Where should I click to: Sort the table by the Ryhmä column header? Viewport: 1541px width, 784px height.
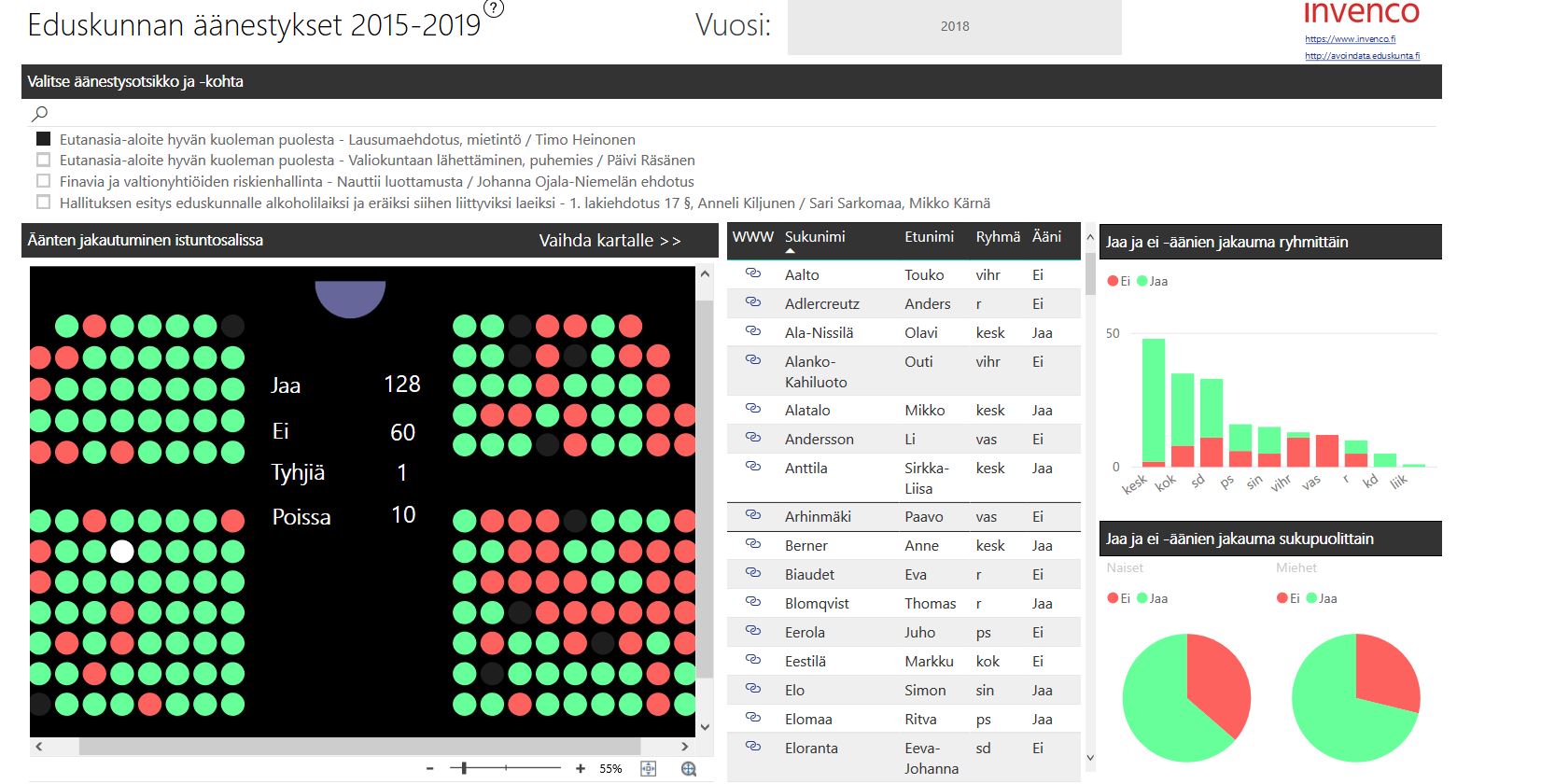click(997, 237)
